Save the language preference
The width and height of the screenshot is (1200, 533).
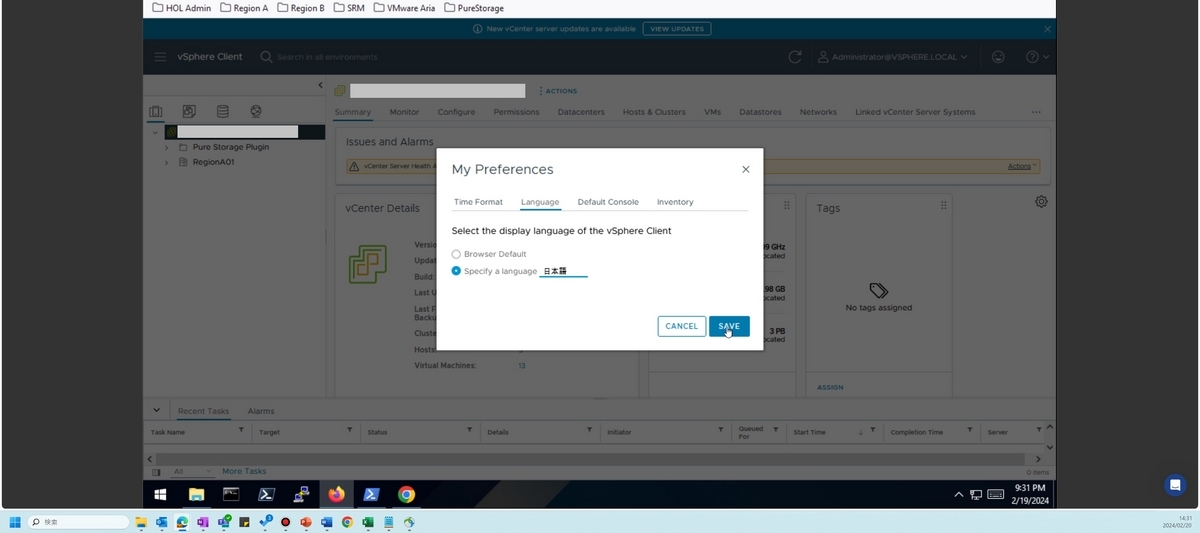coord(729,326)
